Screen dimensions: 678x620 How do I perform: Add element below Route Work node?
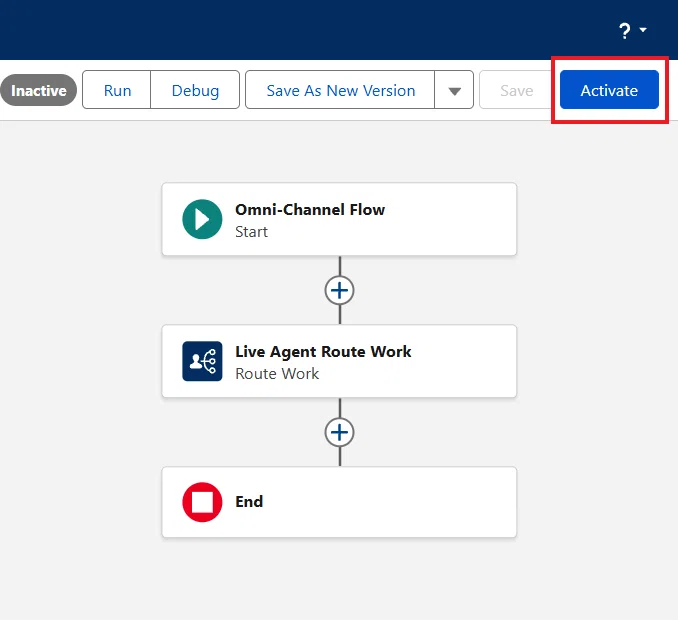[339, 432]
